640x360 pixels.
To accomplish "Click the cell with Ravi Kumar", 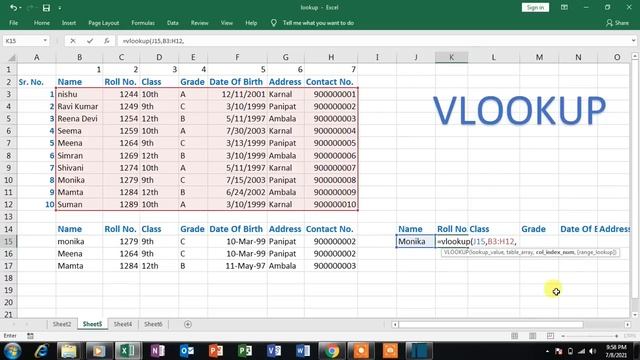I will (79, 107).
